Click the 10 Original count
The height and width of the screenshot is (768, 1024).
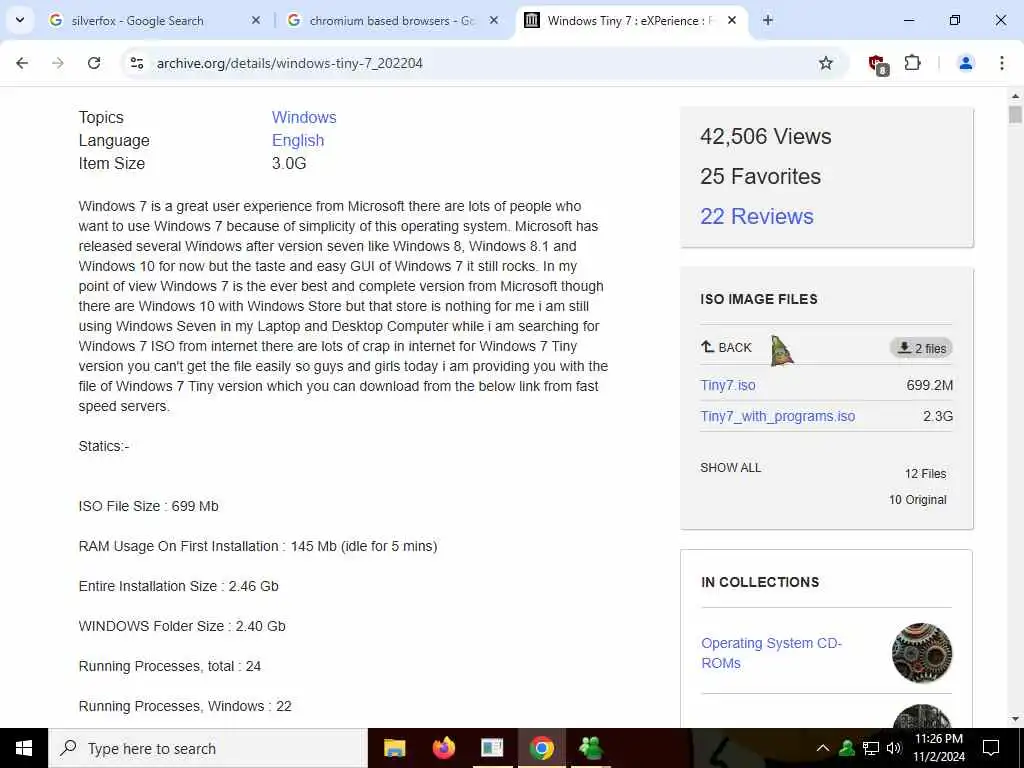(x=918, y=500)
